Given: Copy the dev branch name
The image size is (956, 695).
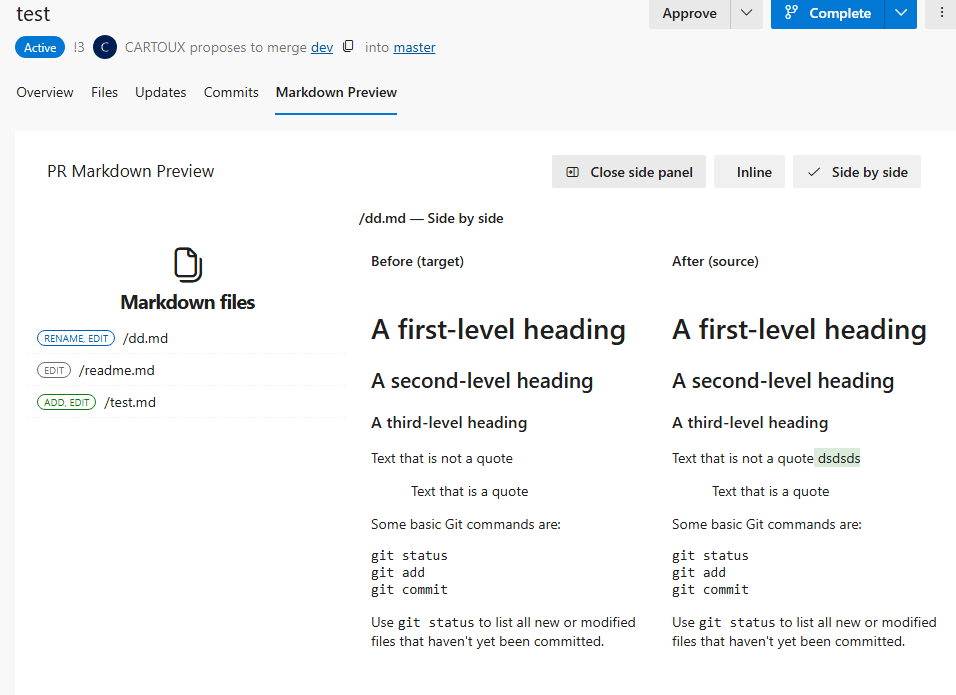Looking at the screenshot, I should click(x=348, y=47).
